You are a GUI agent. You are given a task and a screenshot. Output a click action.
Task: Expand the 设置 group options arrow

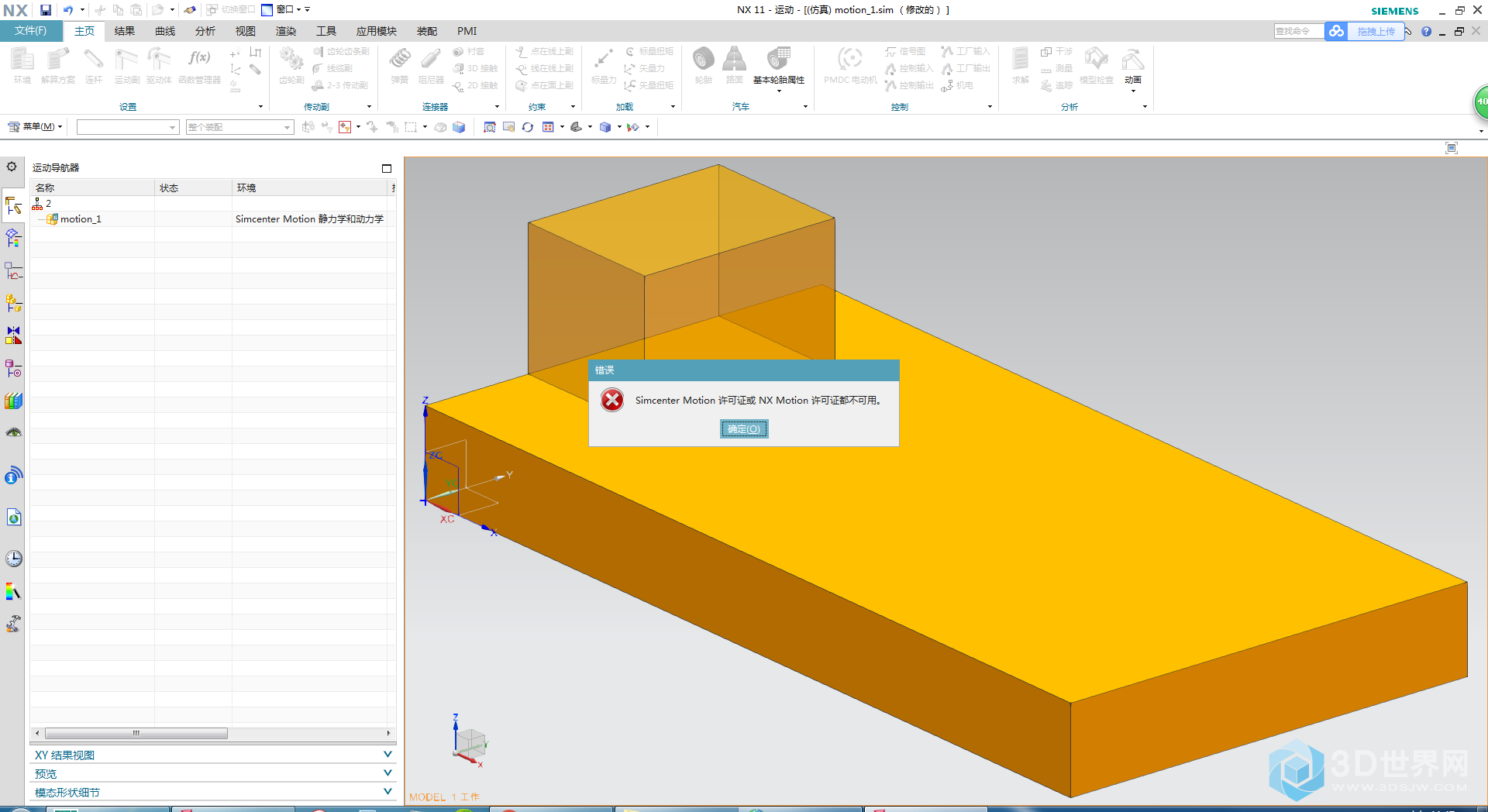point(260,107)
